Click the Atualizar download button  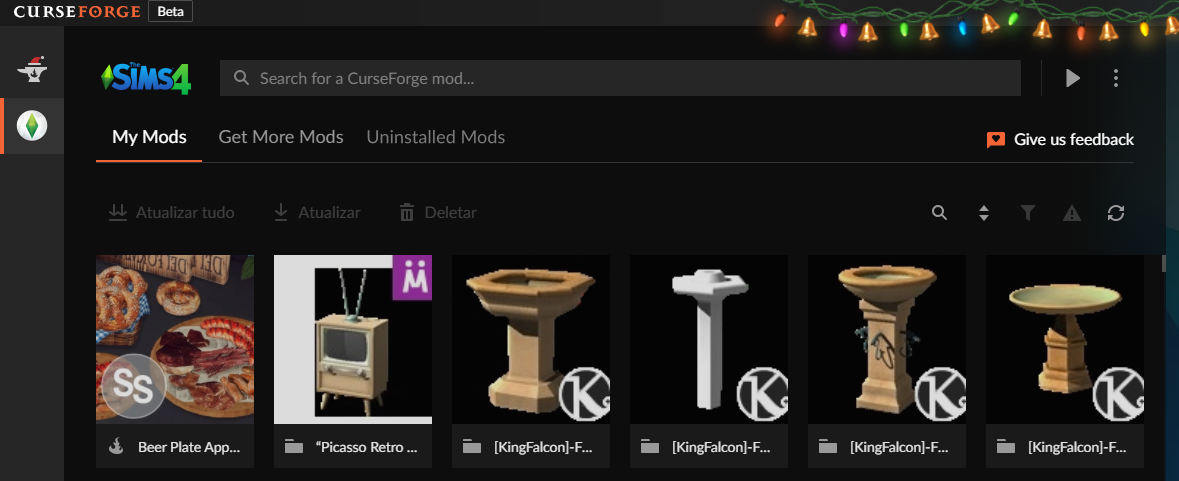pyautogui.click(x=317, y=213)
